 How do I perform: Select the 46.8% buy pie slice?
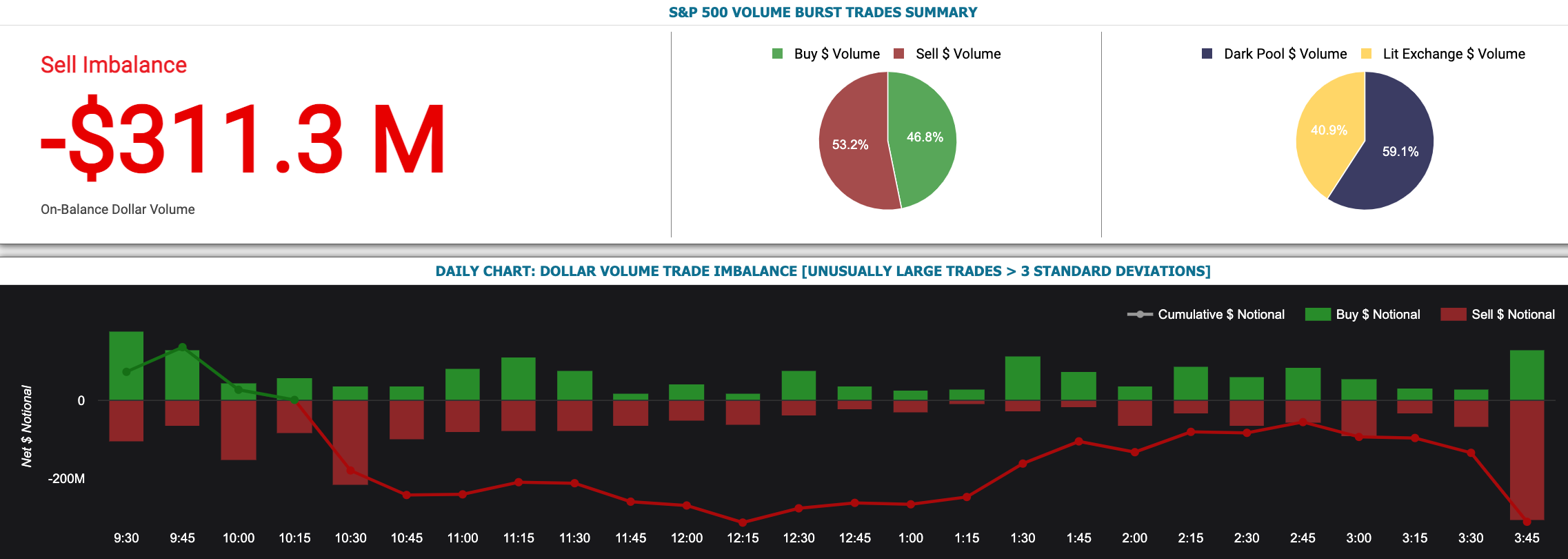(924, 137)
